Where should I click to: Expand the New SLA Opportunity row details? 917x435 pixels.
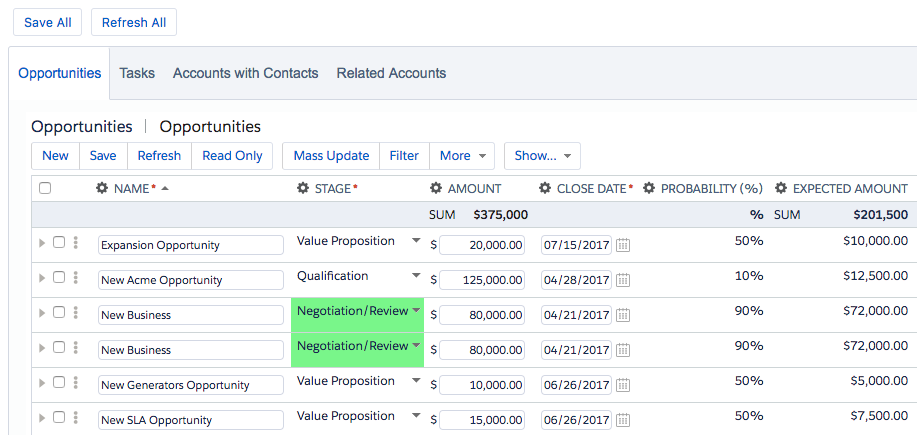pyautogui.click(x=41, y=418)
